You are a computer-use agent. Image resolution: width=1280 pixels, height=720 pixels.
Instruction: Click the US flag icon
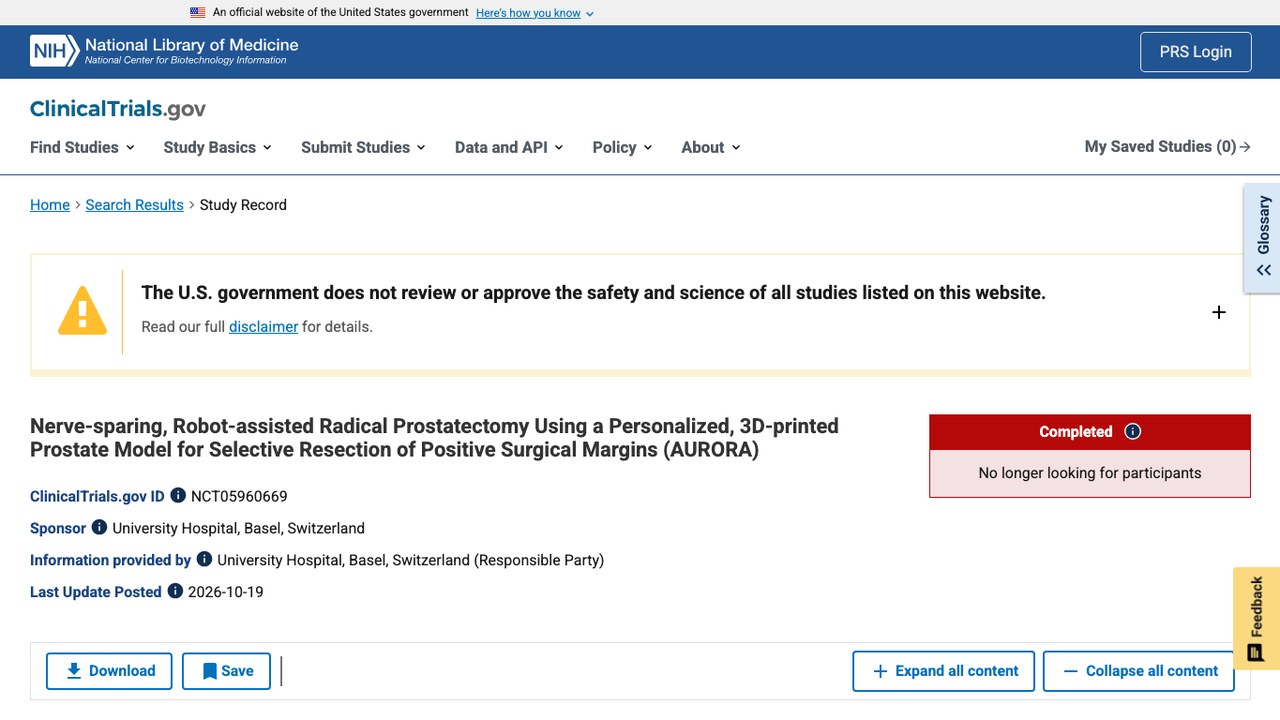[x=198, y=13]
